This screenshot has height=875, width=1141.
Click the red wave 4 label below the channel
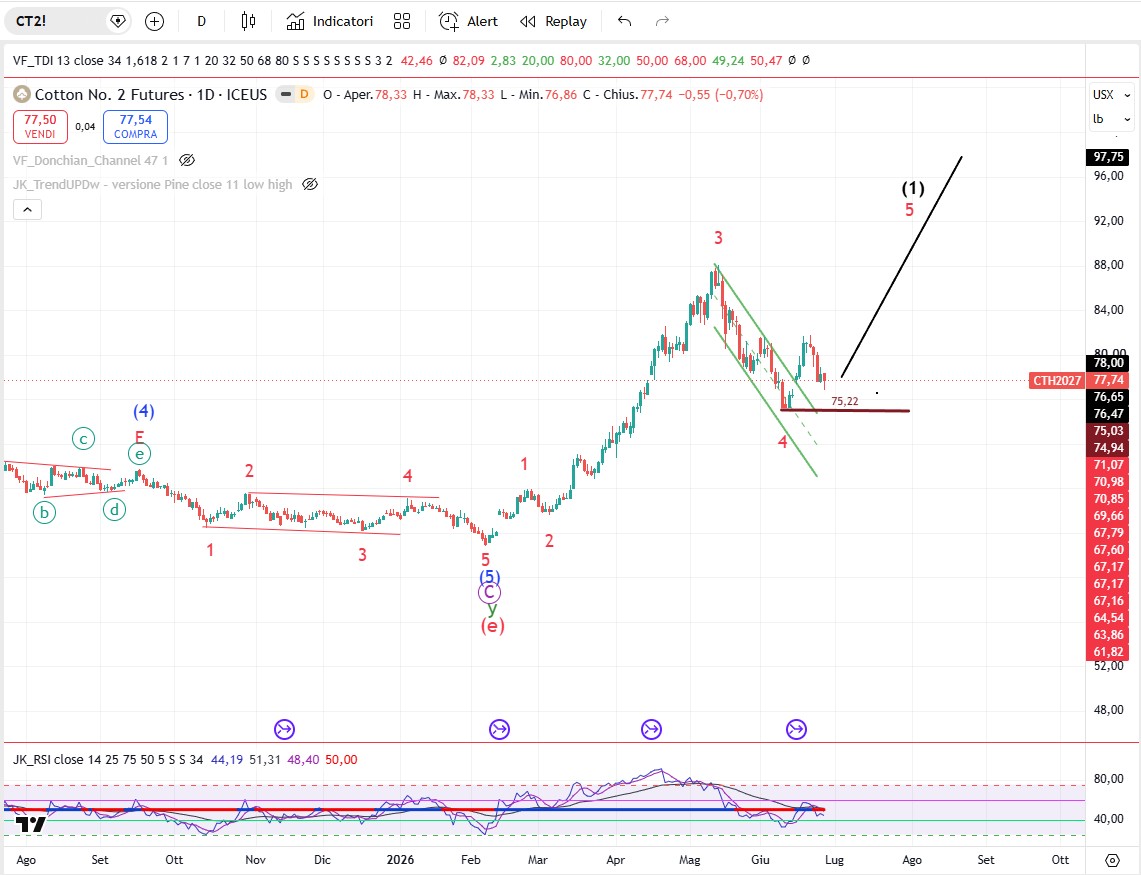coord(782,442)
